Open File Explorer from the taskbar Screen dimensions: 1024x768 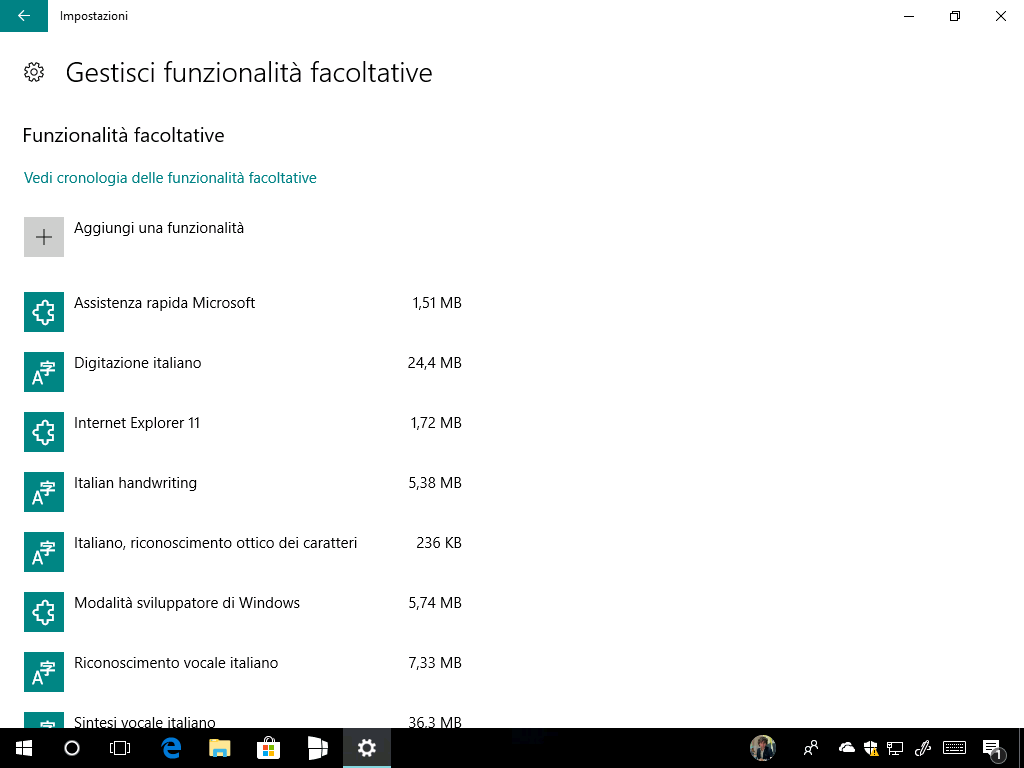point(219,748)
